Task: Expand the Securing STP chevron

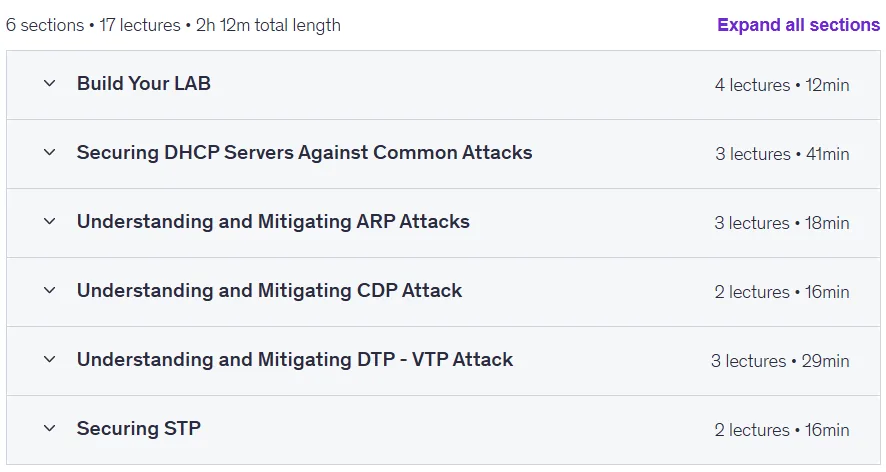Action: click(x=50, y=428)
